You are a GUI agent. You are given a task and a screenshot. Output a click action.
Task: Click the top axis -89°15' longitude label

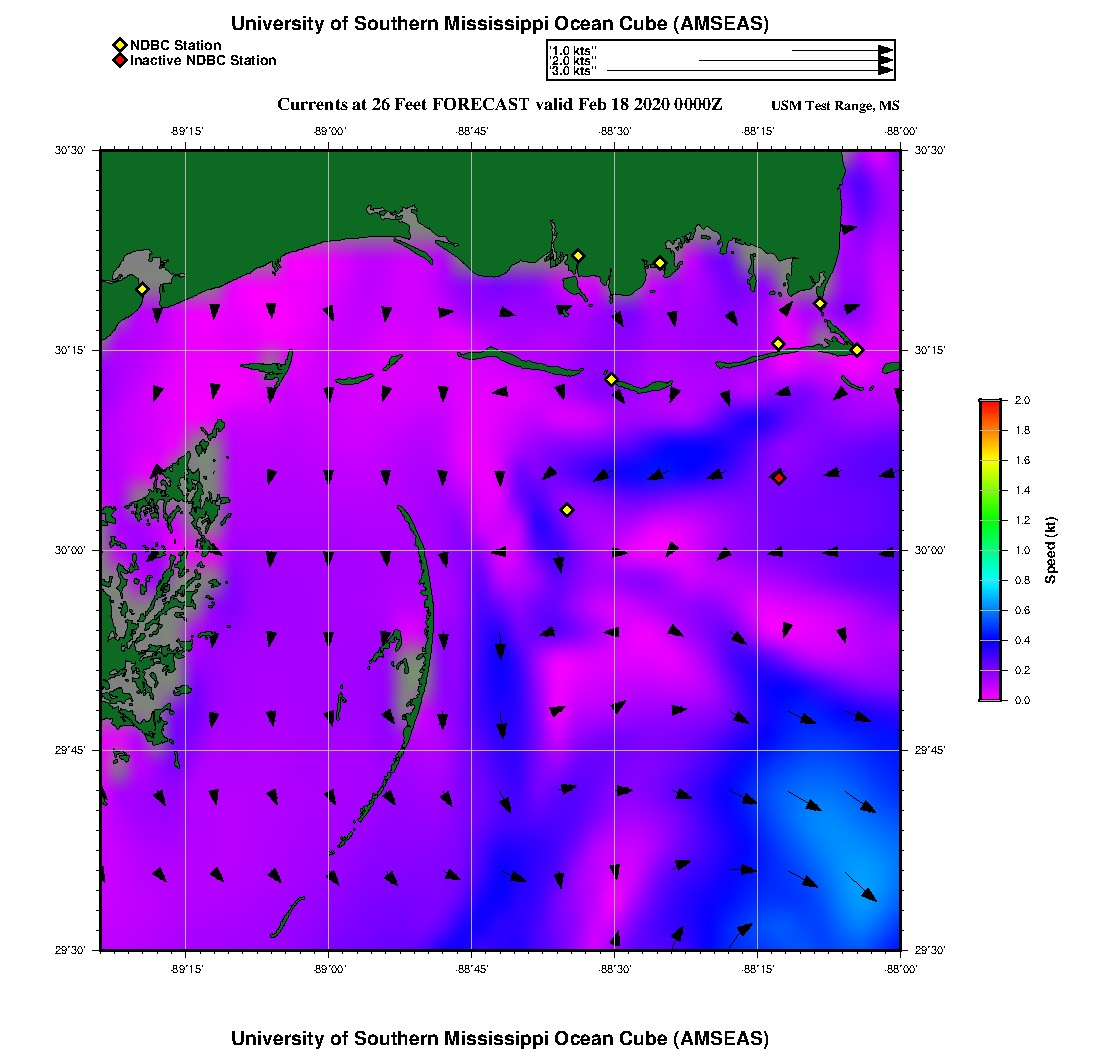point(186,131)
